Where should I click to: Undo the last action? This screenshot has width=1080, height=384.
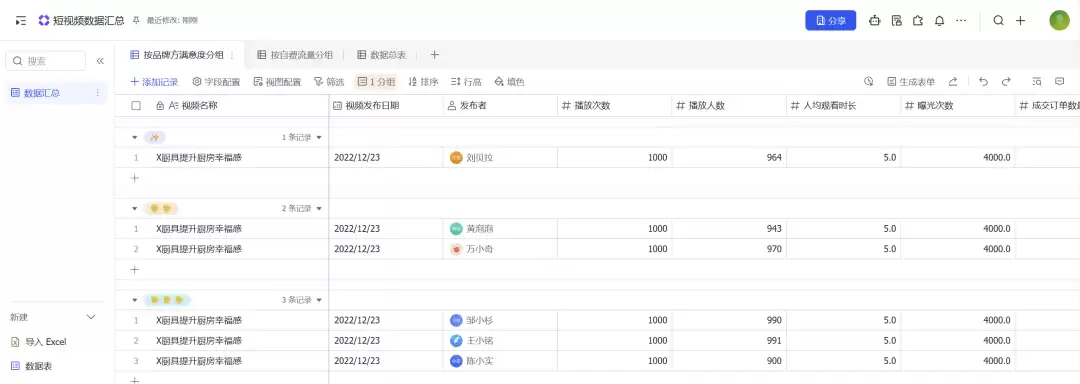[983, 81]
